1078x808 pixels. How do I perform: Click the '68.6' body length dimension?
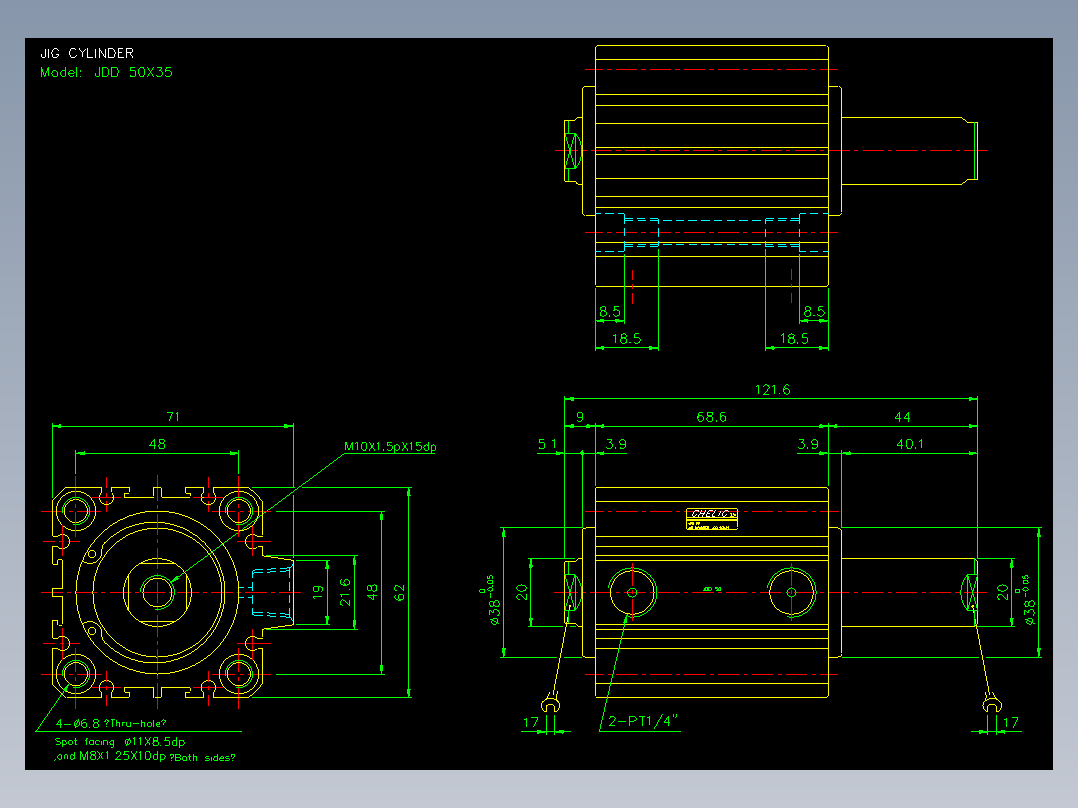712,417
